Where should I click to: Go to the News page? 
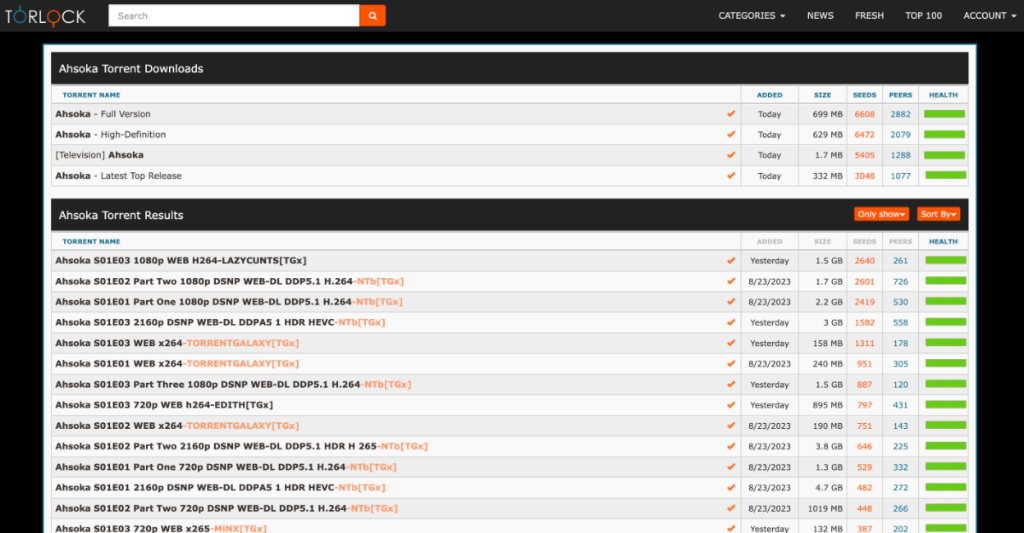pos(820,16)
